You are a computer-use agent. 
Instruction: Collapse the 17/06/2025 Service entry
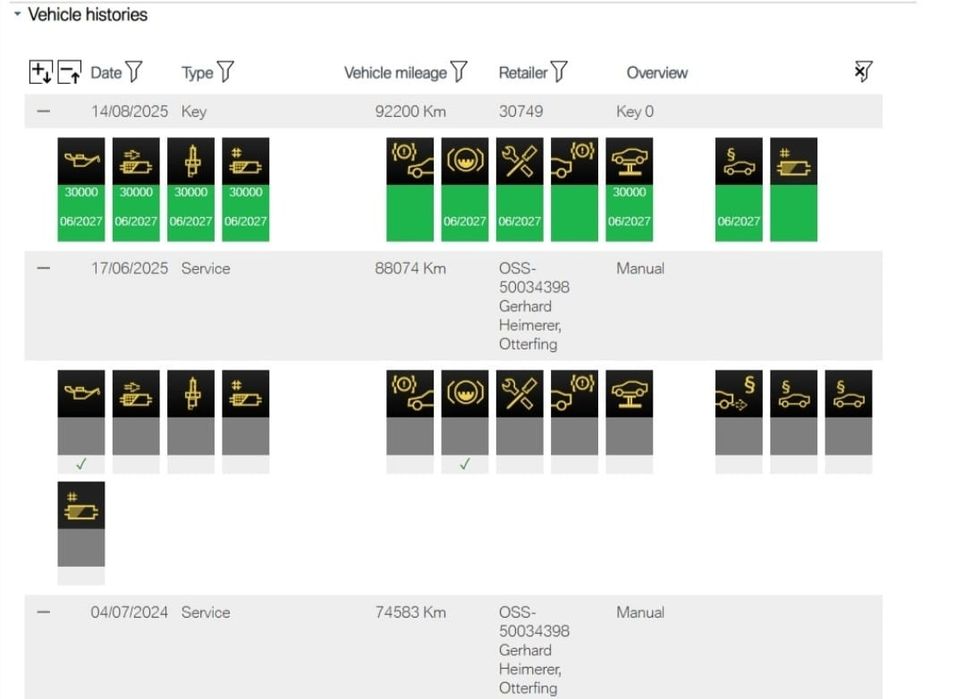point(43,268)
